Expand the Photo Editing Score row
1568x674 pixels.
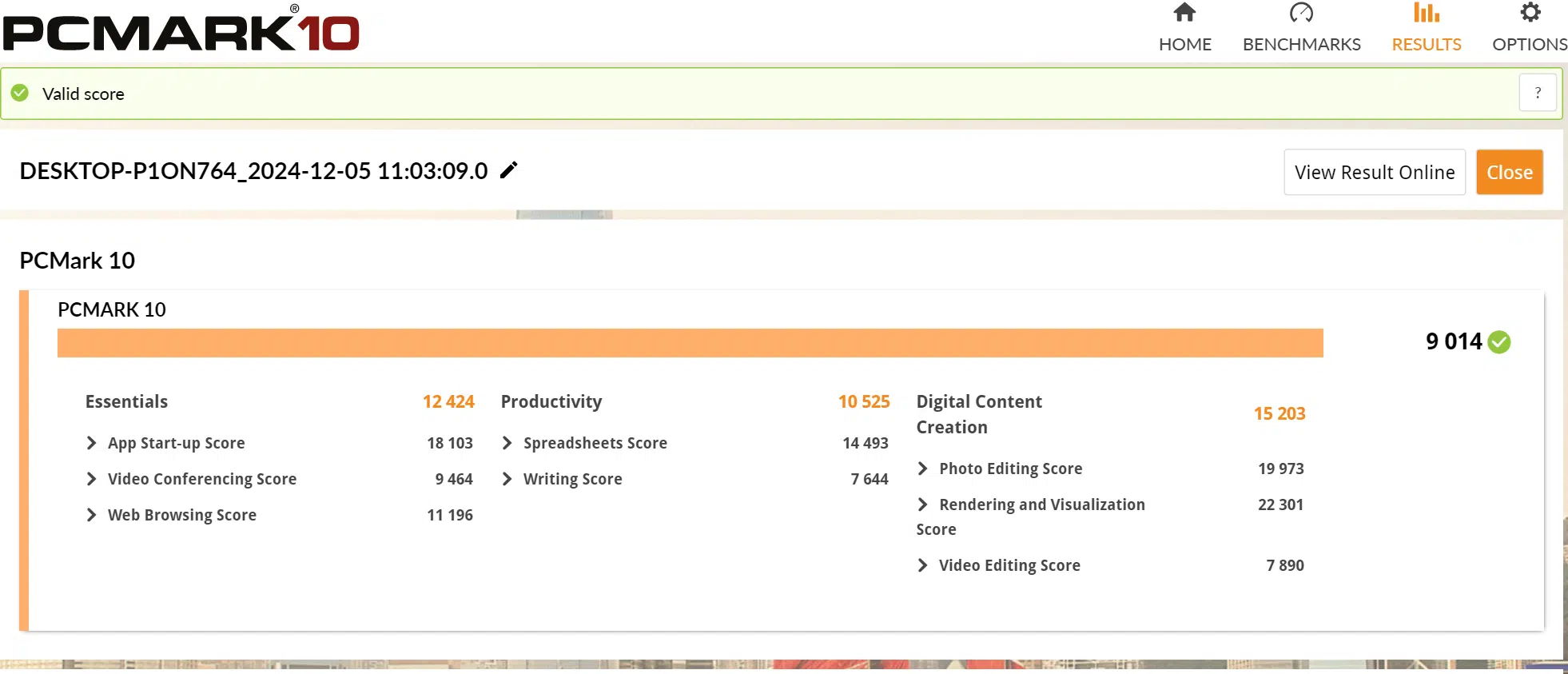[x=922, y=469]
